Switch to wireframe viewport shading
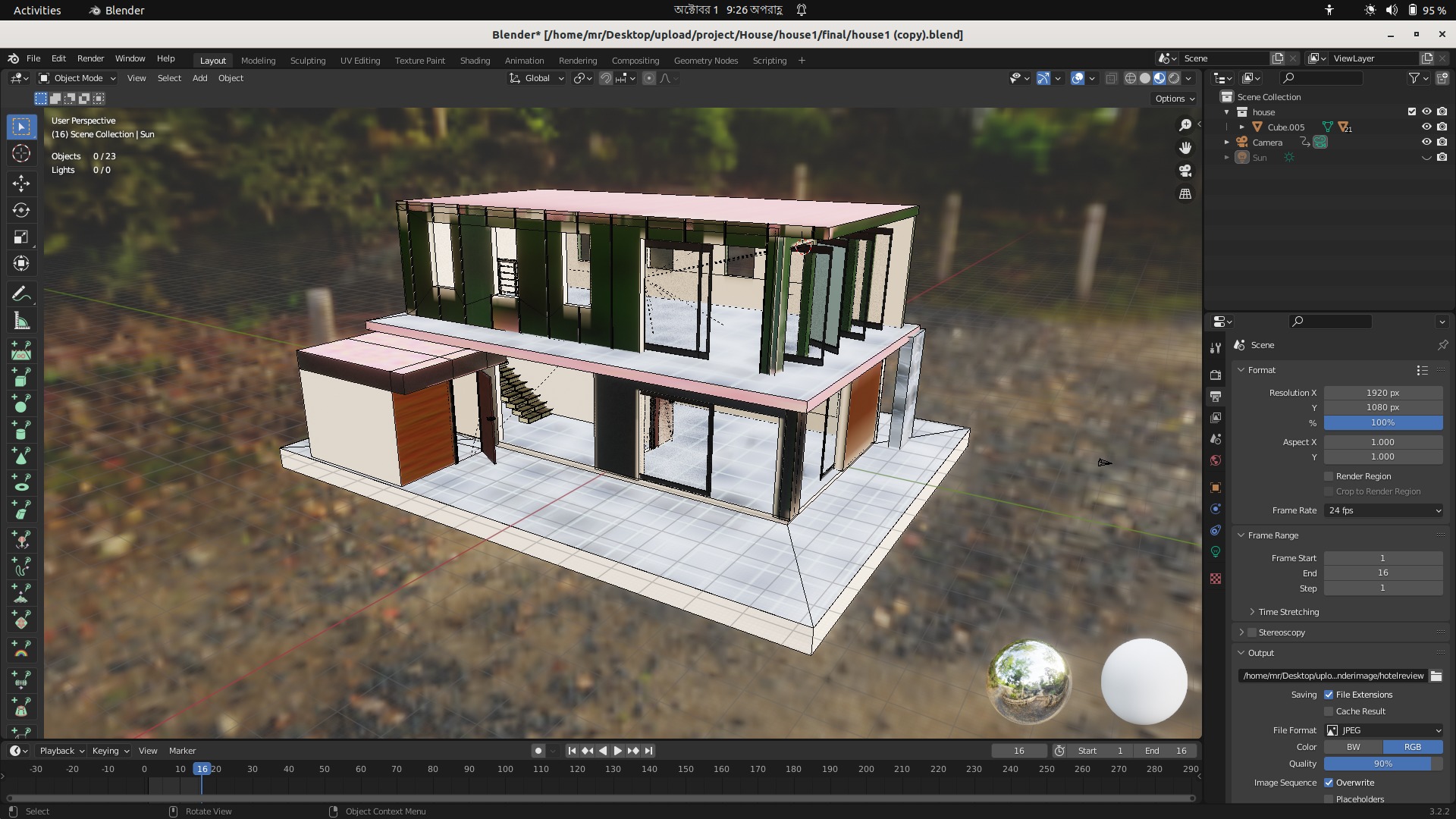 click(1131, 78)
